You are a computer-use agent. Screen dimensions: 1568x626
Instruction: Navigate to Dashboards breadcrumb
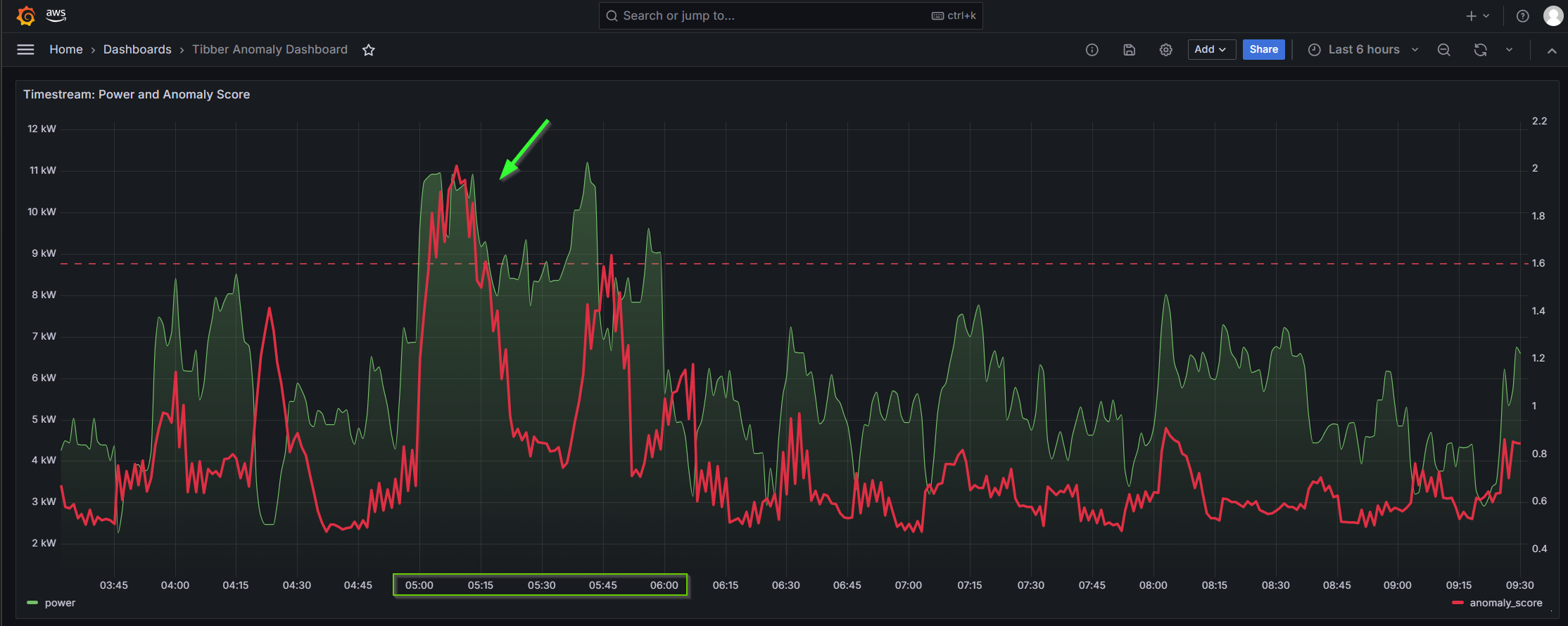click(x=137, y=49)
